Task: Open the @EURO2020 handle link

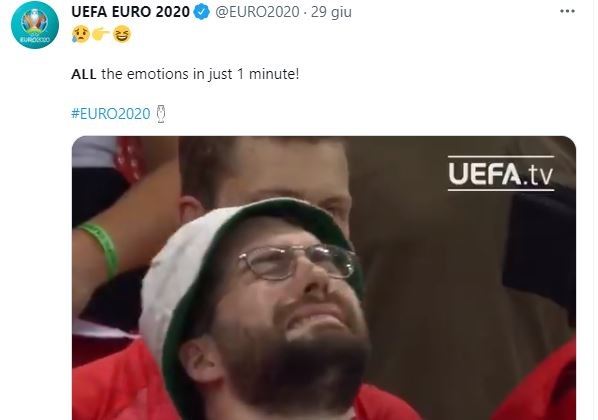Action: pos(257,12)
